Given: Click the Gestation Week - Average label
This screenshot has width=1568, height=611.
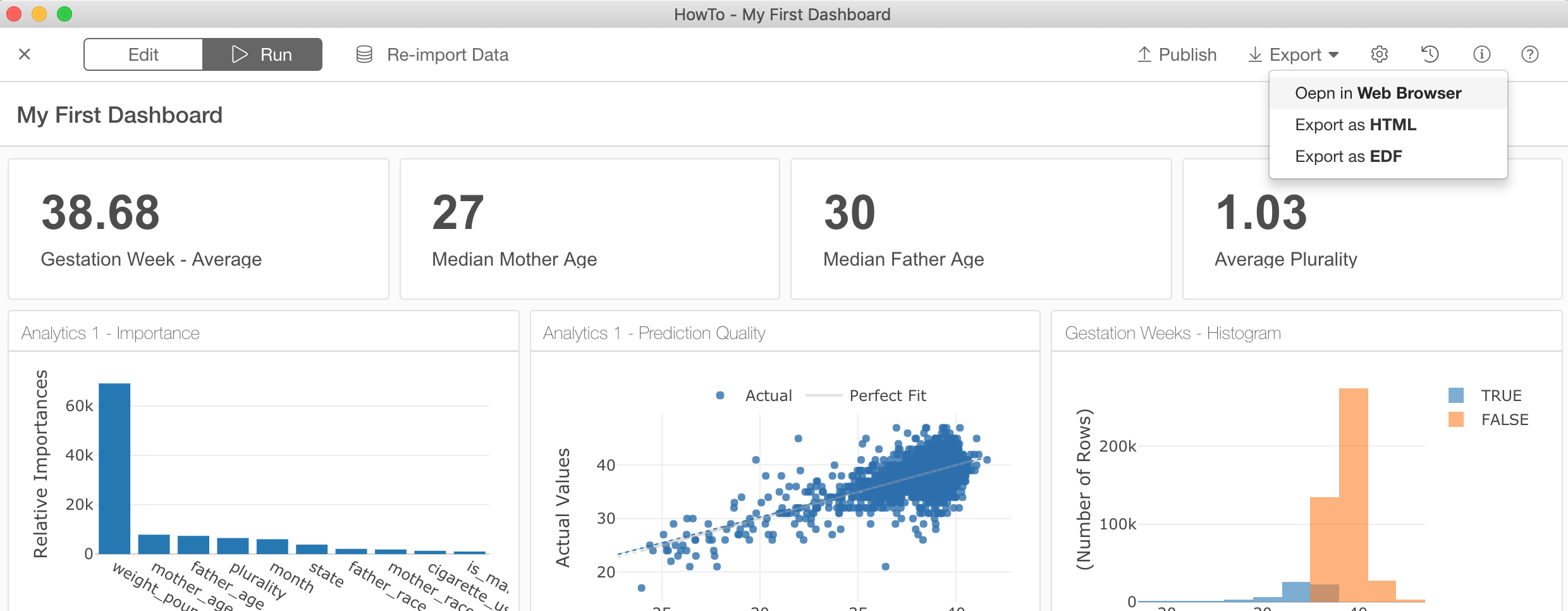Looking at the screenshot, I should point(151,259).
